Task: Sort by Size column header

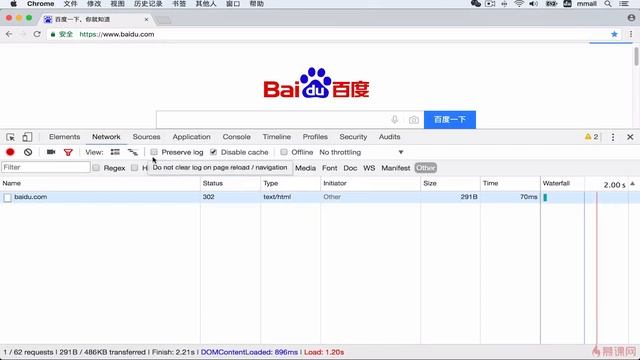Action: click(450, 183)
